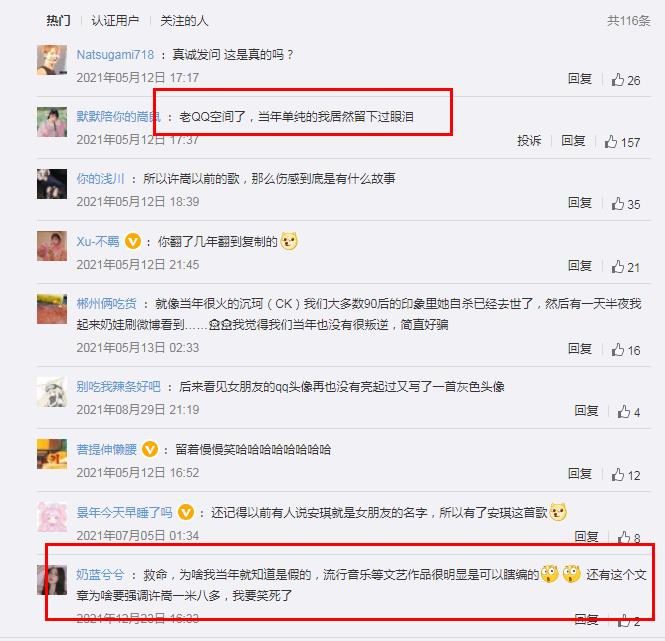Click verified V badge next to Xu-不羁
This screenshot has height=641, width=665.
point(133,241)
